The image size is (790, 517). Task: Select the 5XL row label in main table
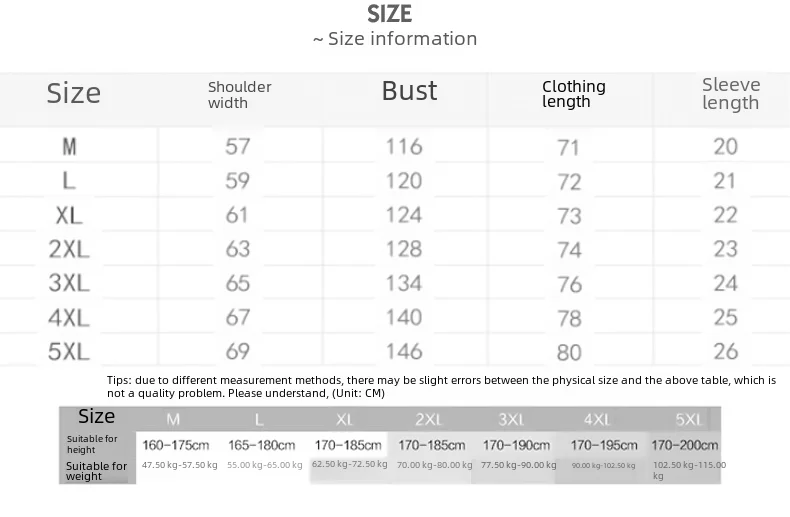pos(69,351)
